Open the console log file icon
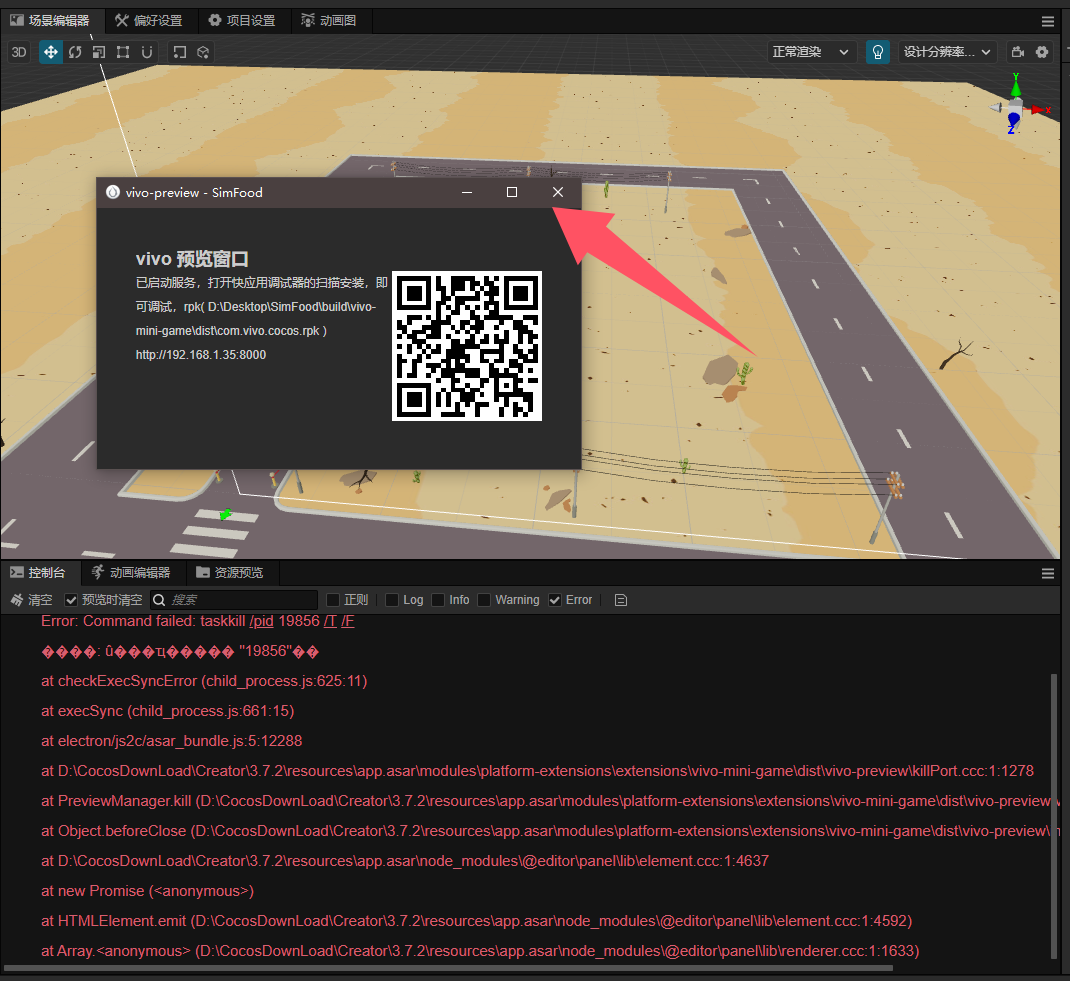This screenshot has height=981, width=1070. (620, 600)
